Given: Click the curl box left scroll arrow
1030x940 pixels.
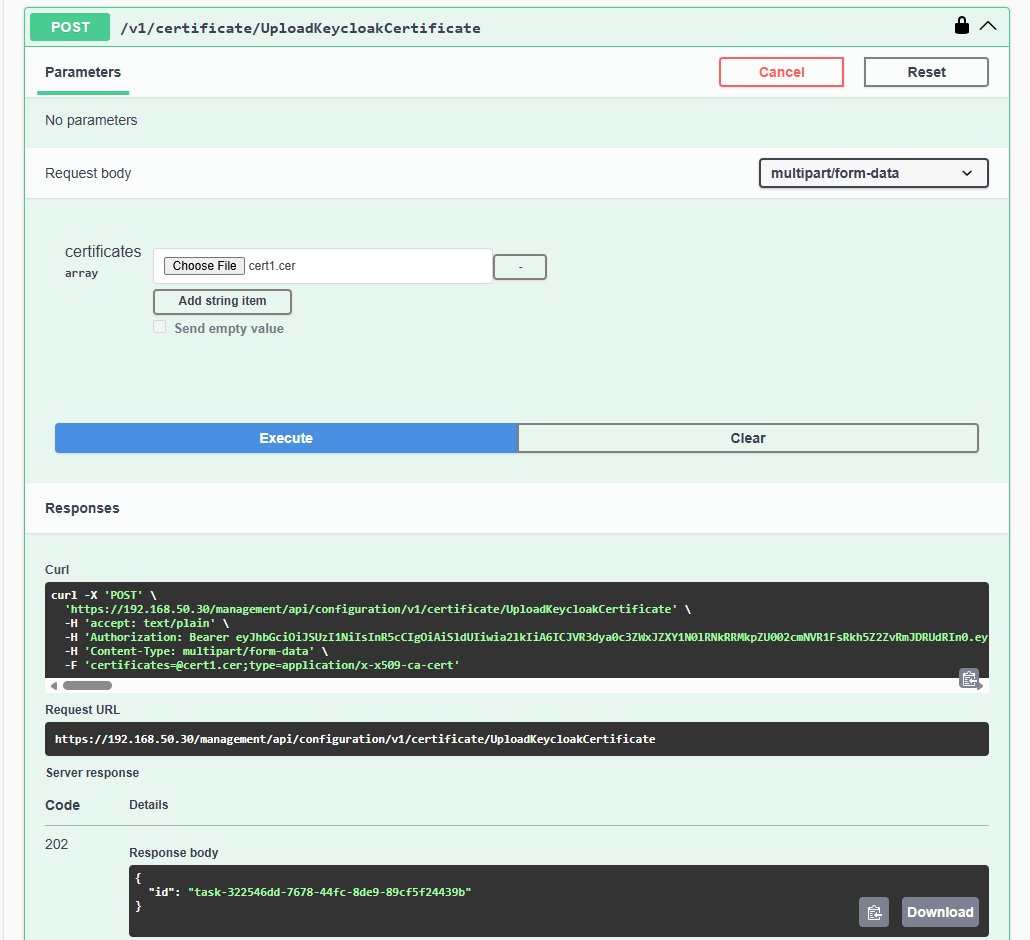Looking at the screenshot, I should [53, 686].
